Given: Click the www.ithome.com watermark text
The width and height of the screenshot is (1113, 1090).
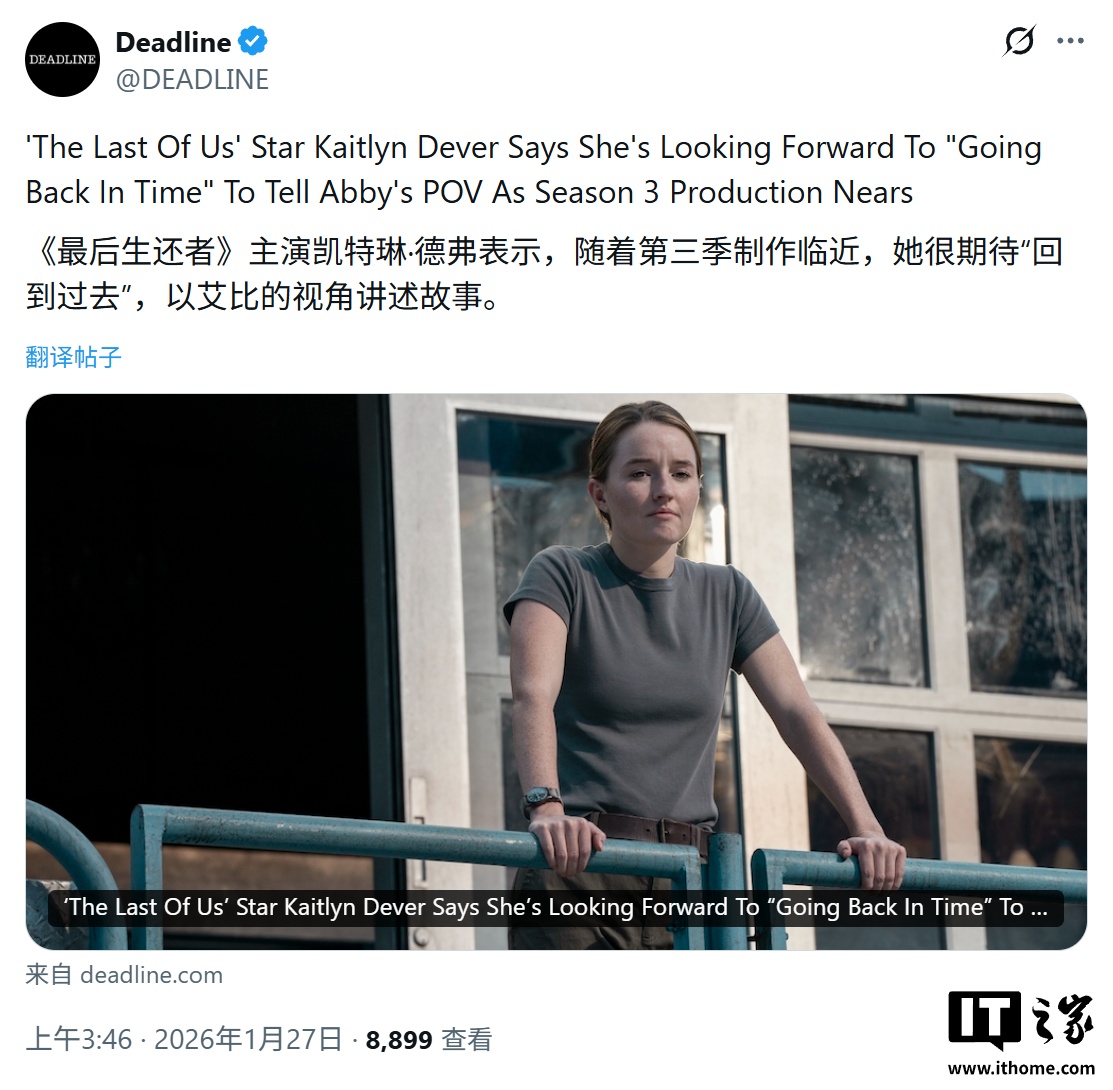Looking at the screenshot, I should (x=1021, y=1068).
